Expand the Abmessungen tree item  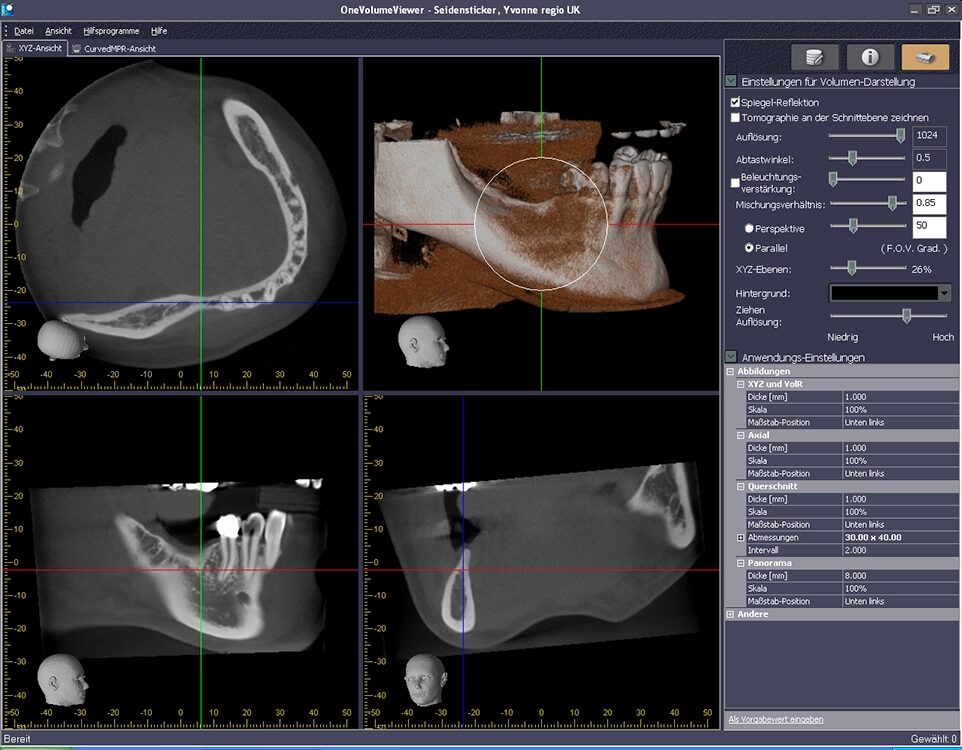click(740, 537)
